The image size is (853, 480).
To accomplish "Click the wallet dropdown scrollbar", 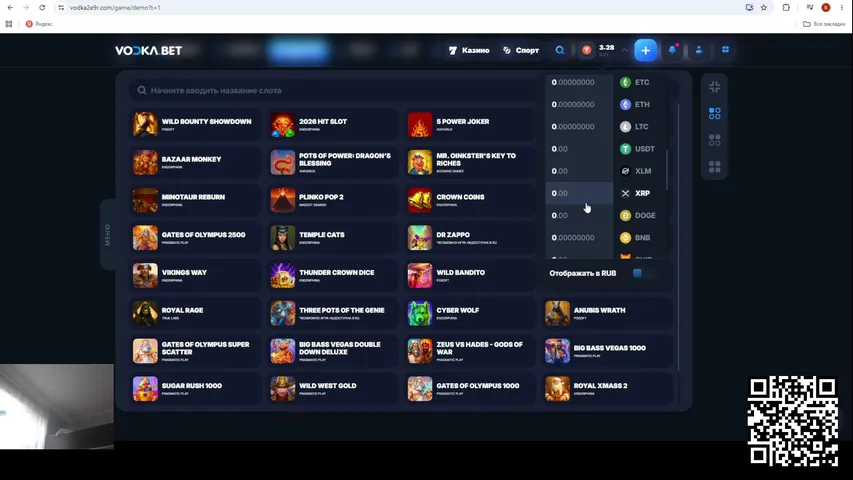I will point(667,170).
